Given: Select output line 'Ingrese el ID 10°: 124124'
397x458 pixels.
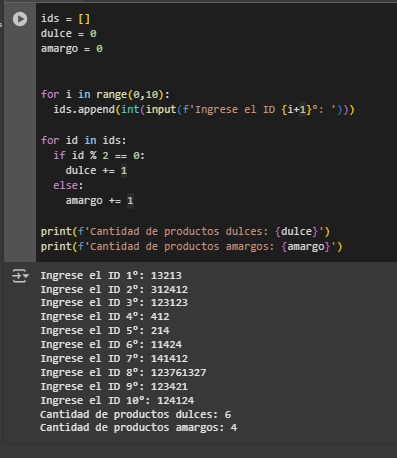Looking at the screenshot, I should click(117, 401).
